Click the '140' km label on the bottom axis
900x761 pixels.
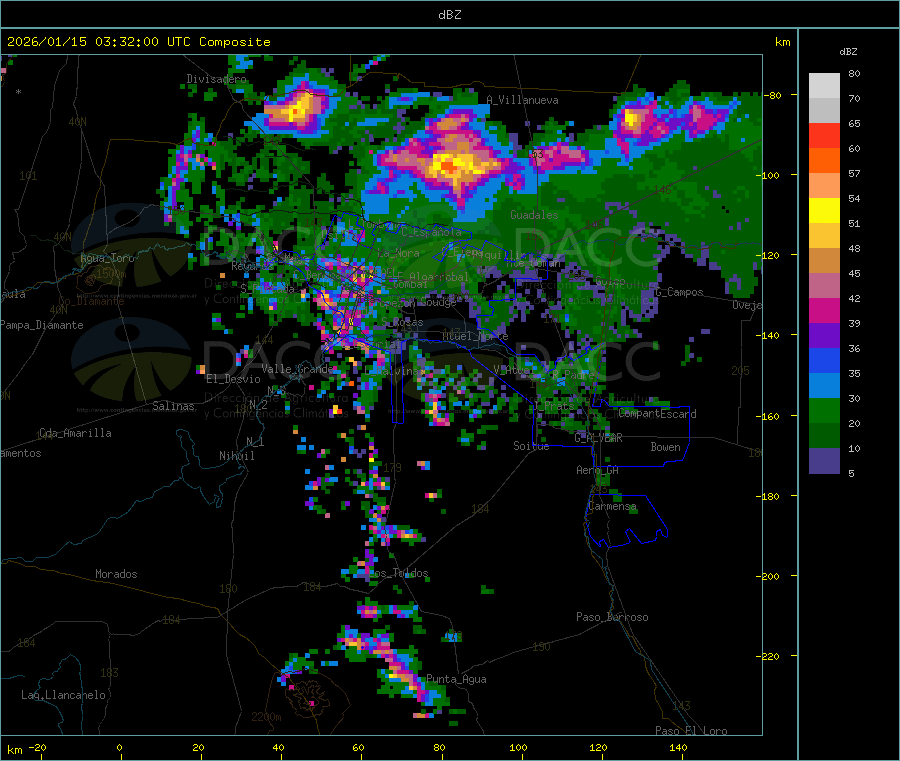678,747
